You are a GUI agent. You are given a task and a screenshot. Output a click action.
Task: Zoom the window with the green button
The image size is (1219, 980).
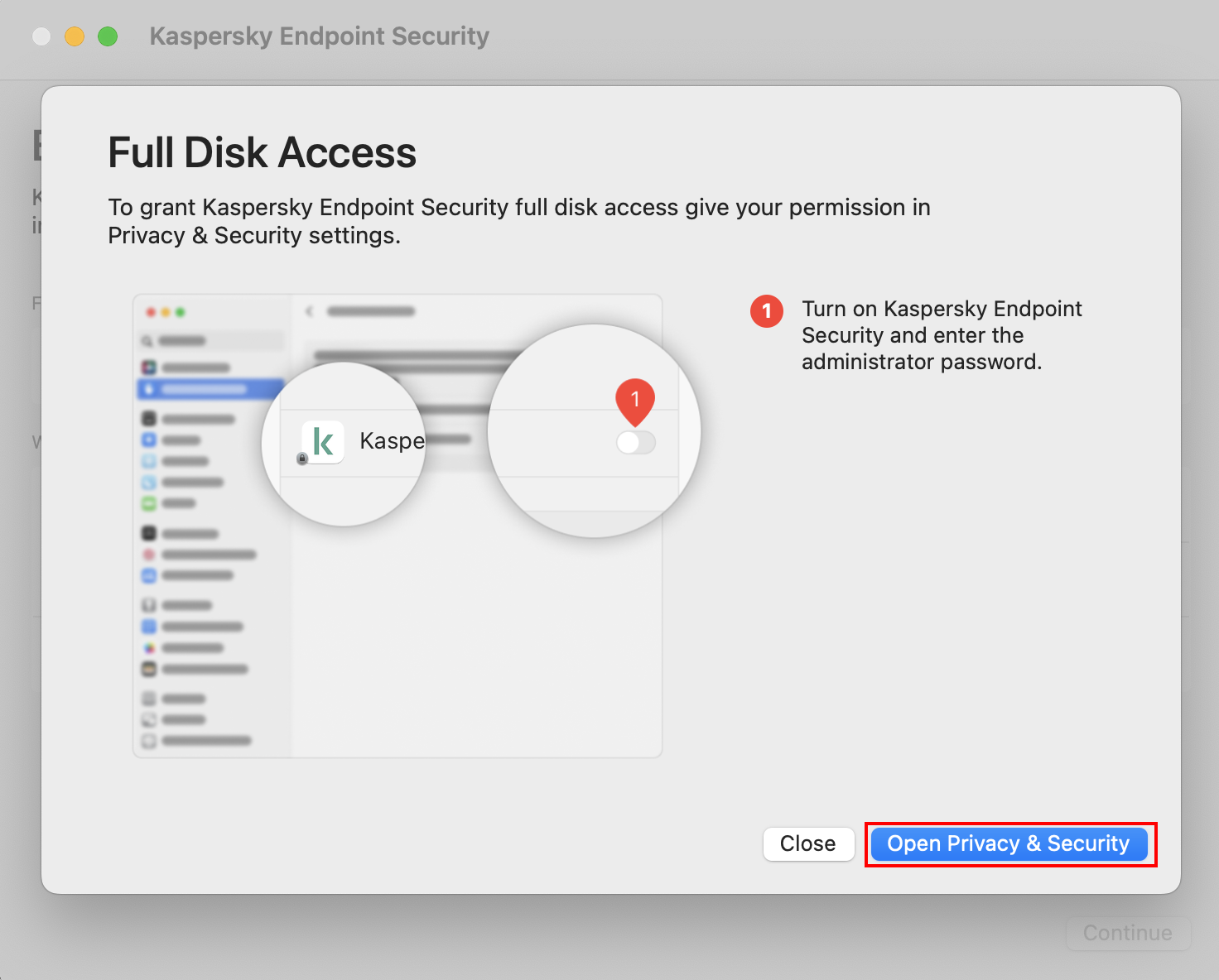[108, 36]
